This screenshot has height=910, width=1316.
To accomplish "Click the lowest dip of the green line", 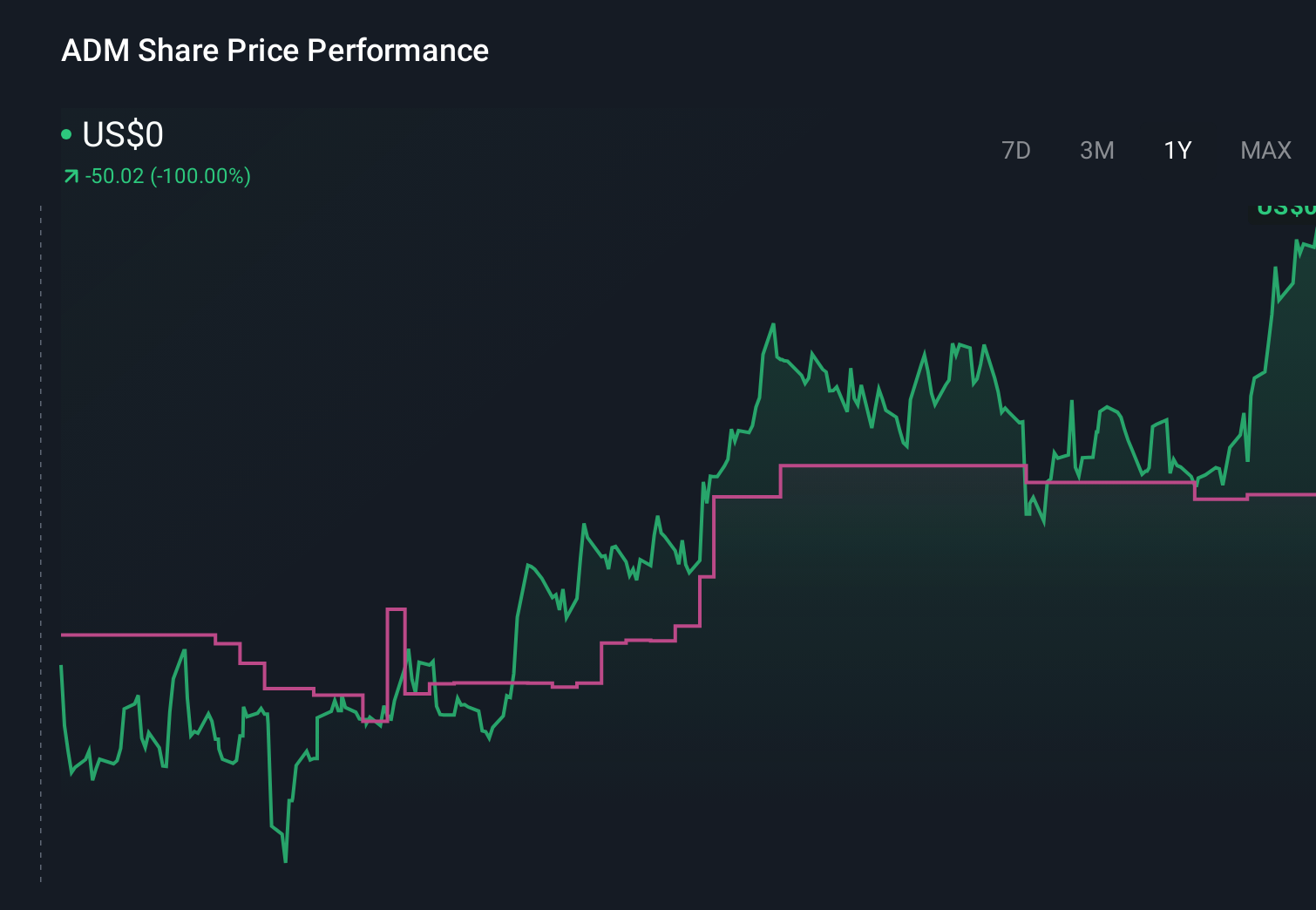I will pyautogui.click(x=285, y=861).
